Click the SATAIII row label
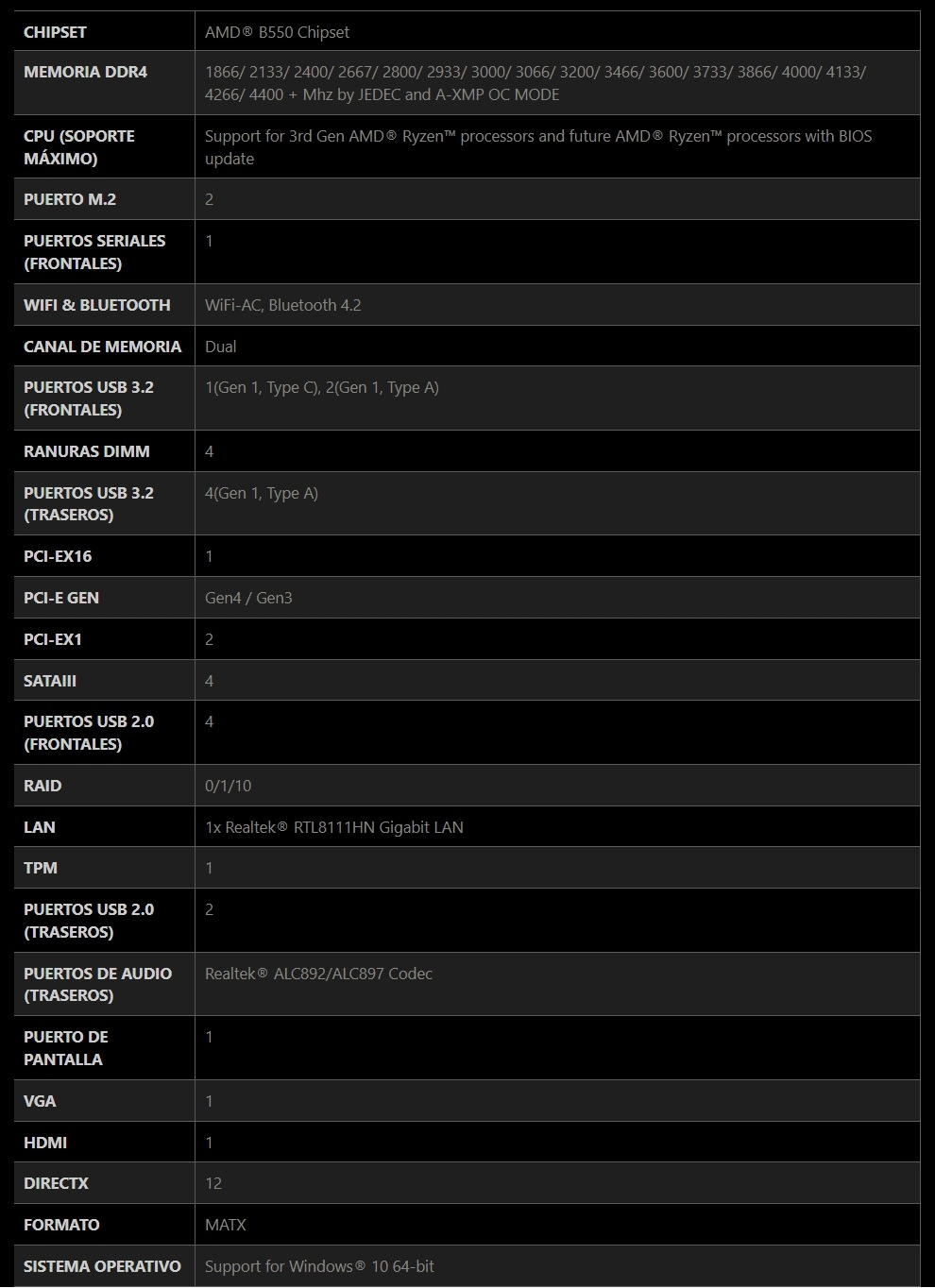 [50, 681]
